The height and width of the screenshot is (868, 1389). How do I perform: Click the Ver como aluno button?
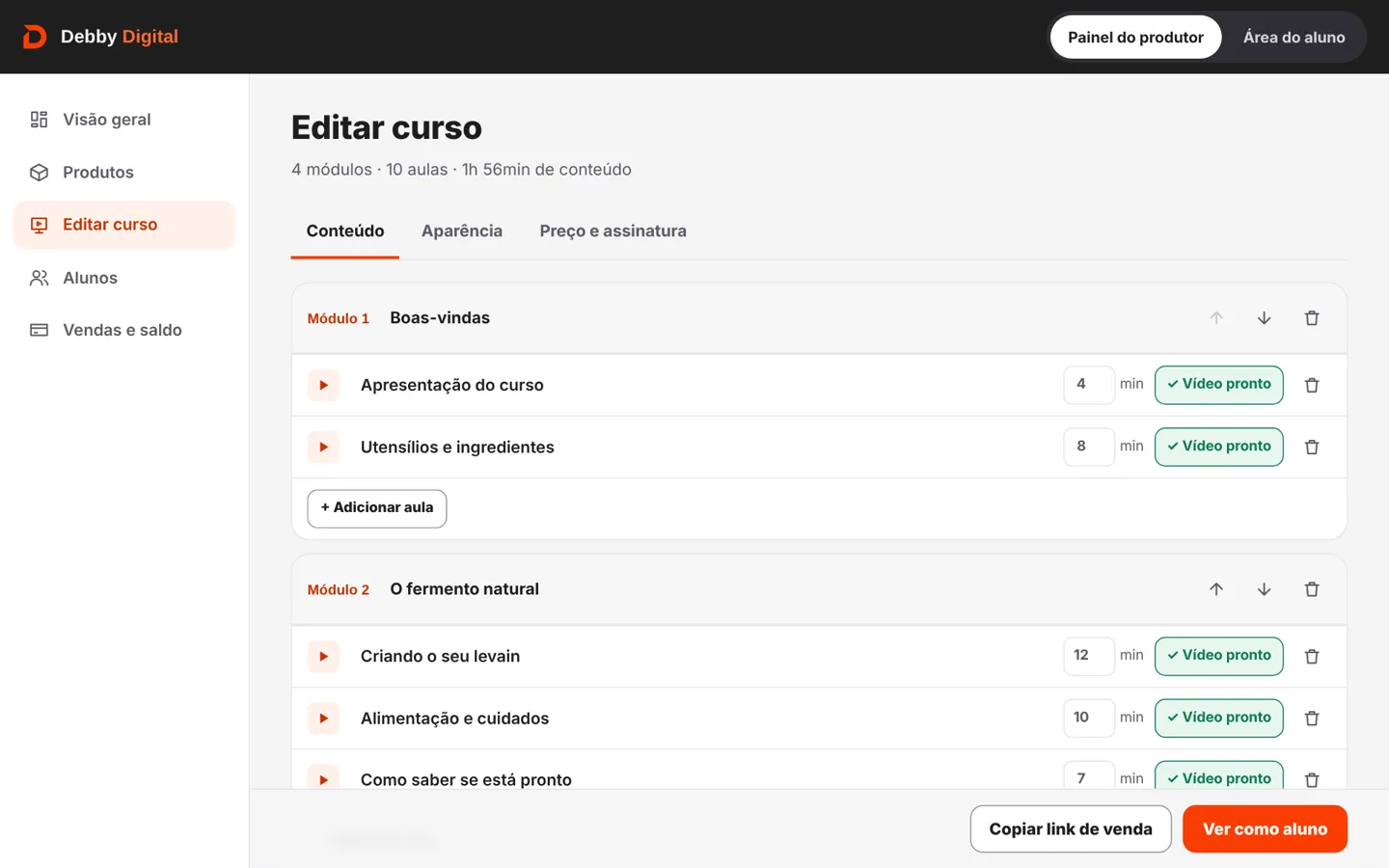[1265, 829]
